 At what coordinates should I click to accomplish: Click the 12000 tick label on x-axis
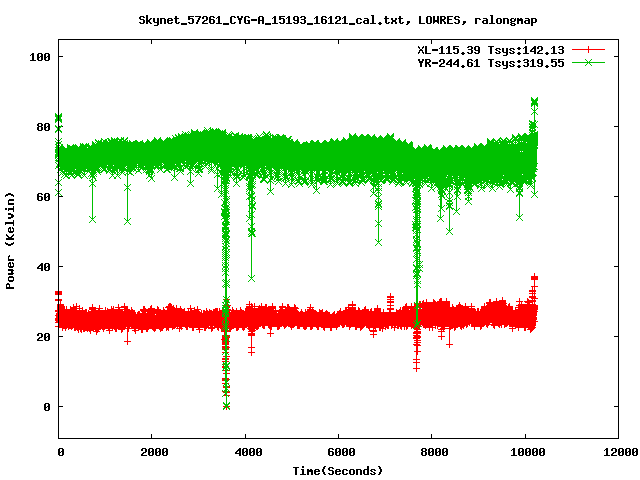pyautogui.click(x=617, y=453)
